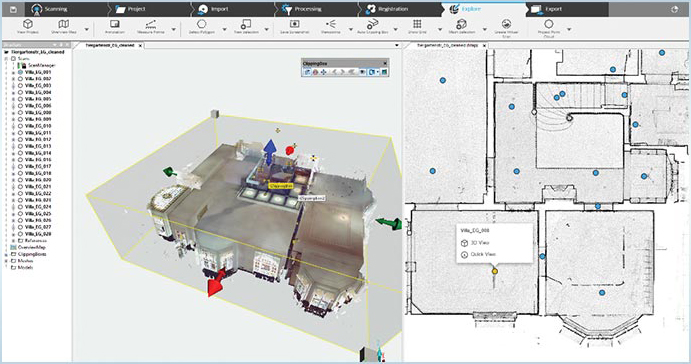Open the dropdown arrow next to Measure Points
691x364 pixels.
(174, 30)
